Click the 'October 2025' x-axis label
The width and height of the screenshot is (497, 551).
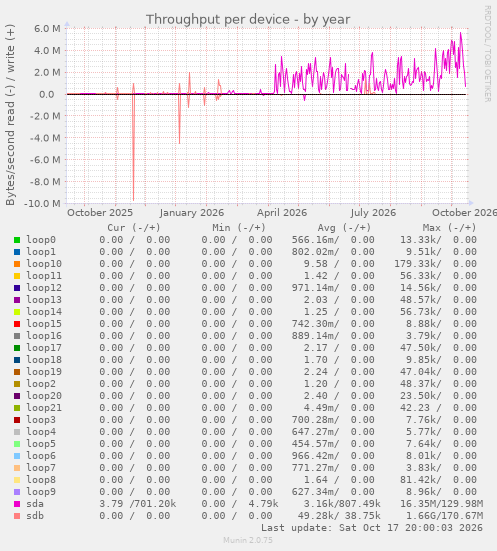pyautogui.click(x=100, y=213)
